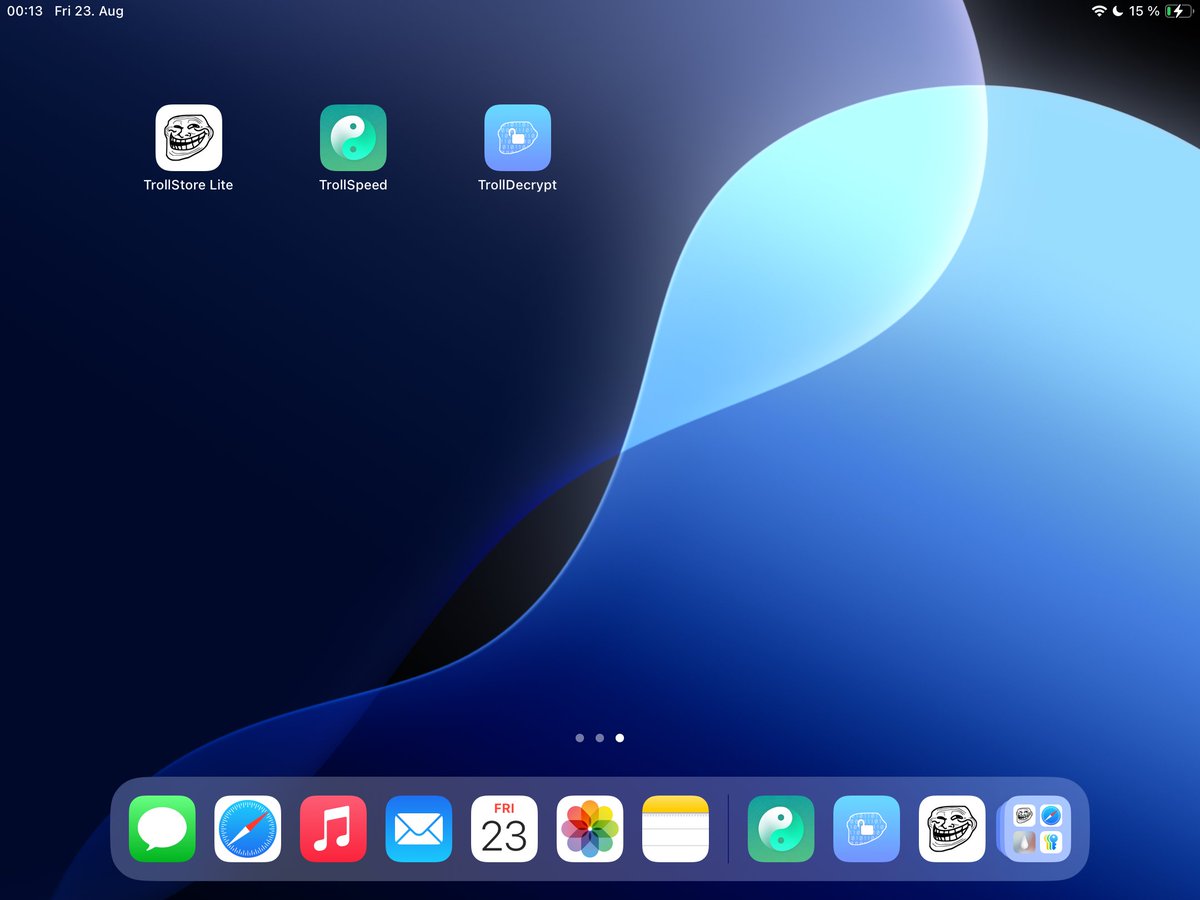Open recent TrollSpeed icon in dock
Image resolution: width=1200 pixels, height=900 pixels.
781,829
